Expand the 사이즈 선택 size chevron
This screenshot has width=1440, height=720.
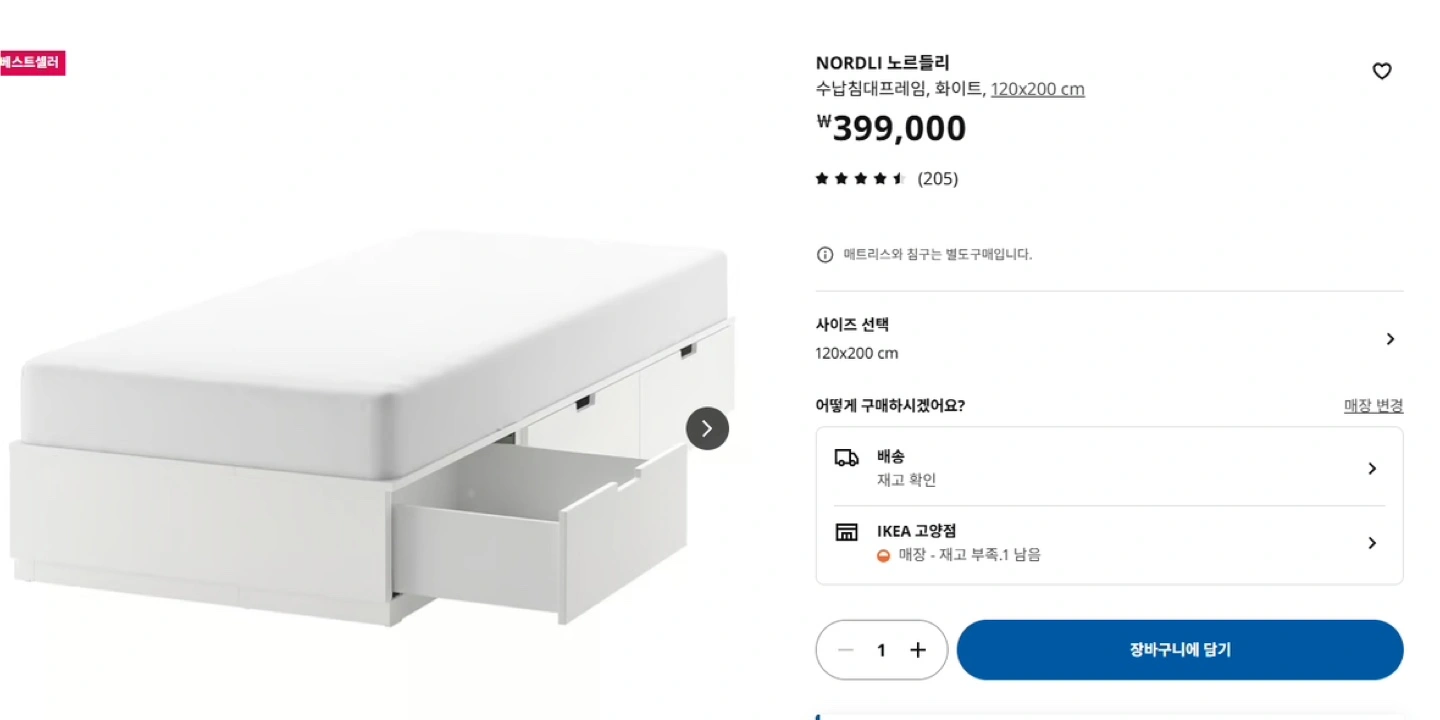pos(1390,339)
